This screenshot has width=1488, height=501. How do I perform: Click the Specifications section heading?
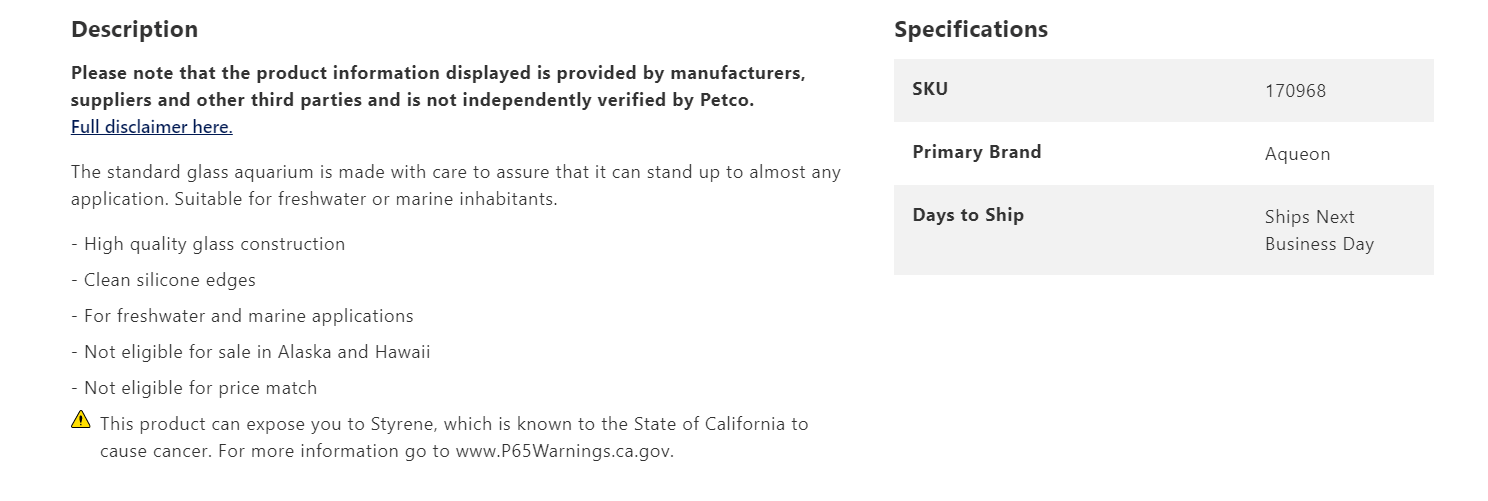click(x=970, y=30)
